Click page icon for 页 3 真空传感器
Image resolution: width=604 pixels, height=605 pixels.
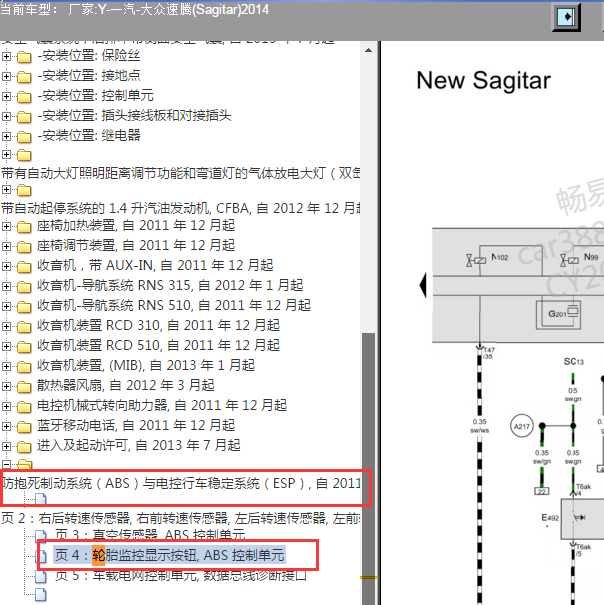click(41, 536)
